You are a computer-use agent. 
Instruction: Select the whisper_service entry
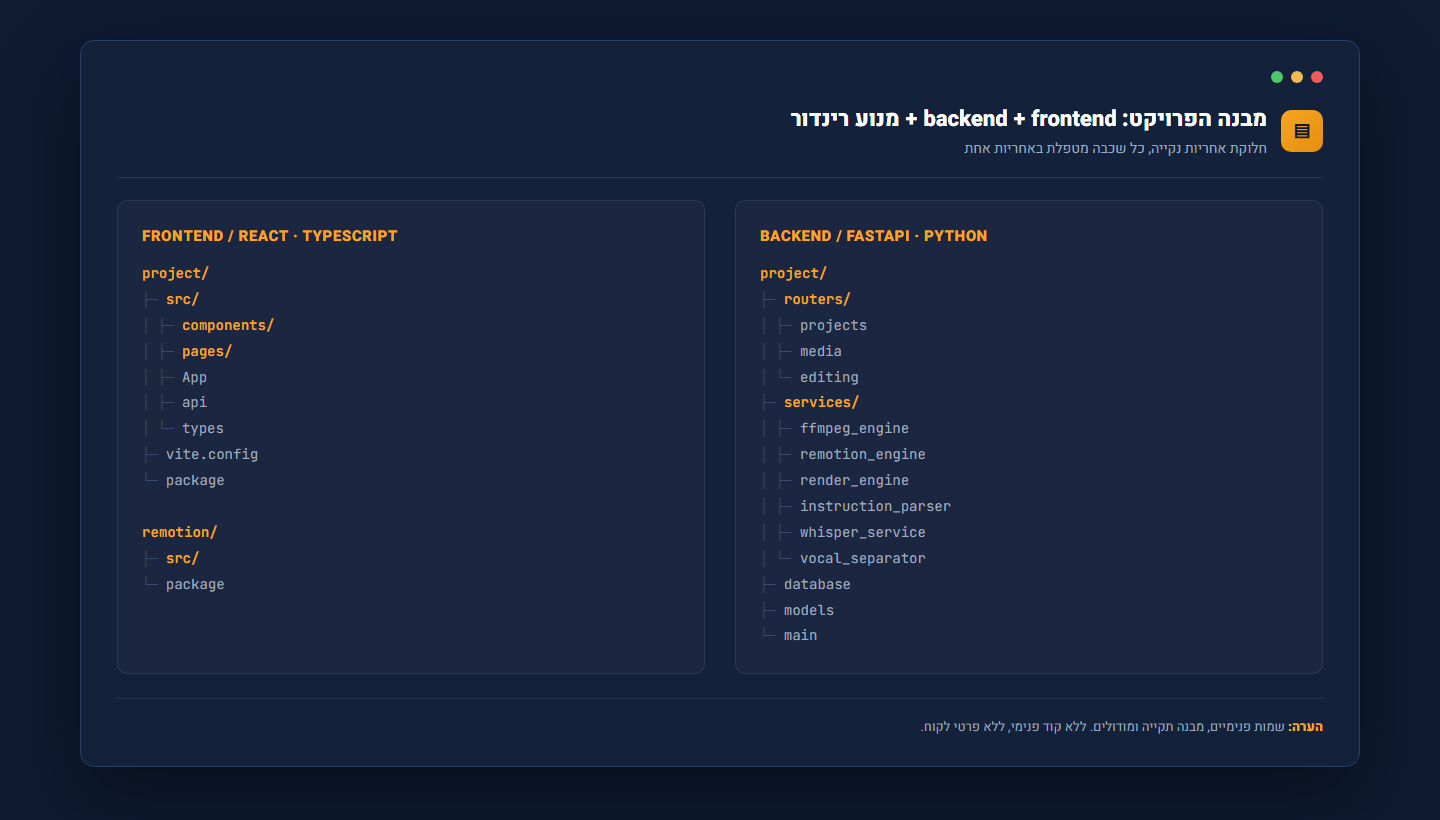[863, 532]
